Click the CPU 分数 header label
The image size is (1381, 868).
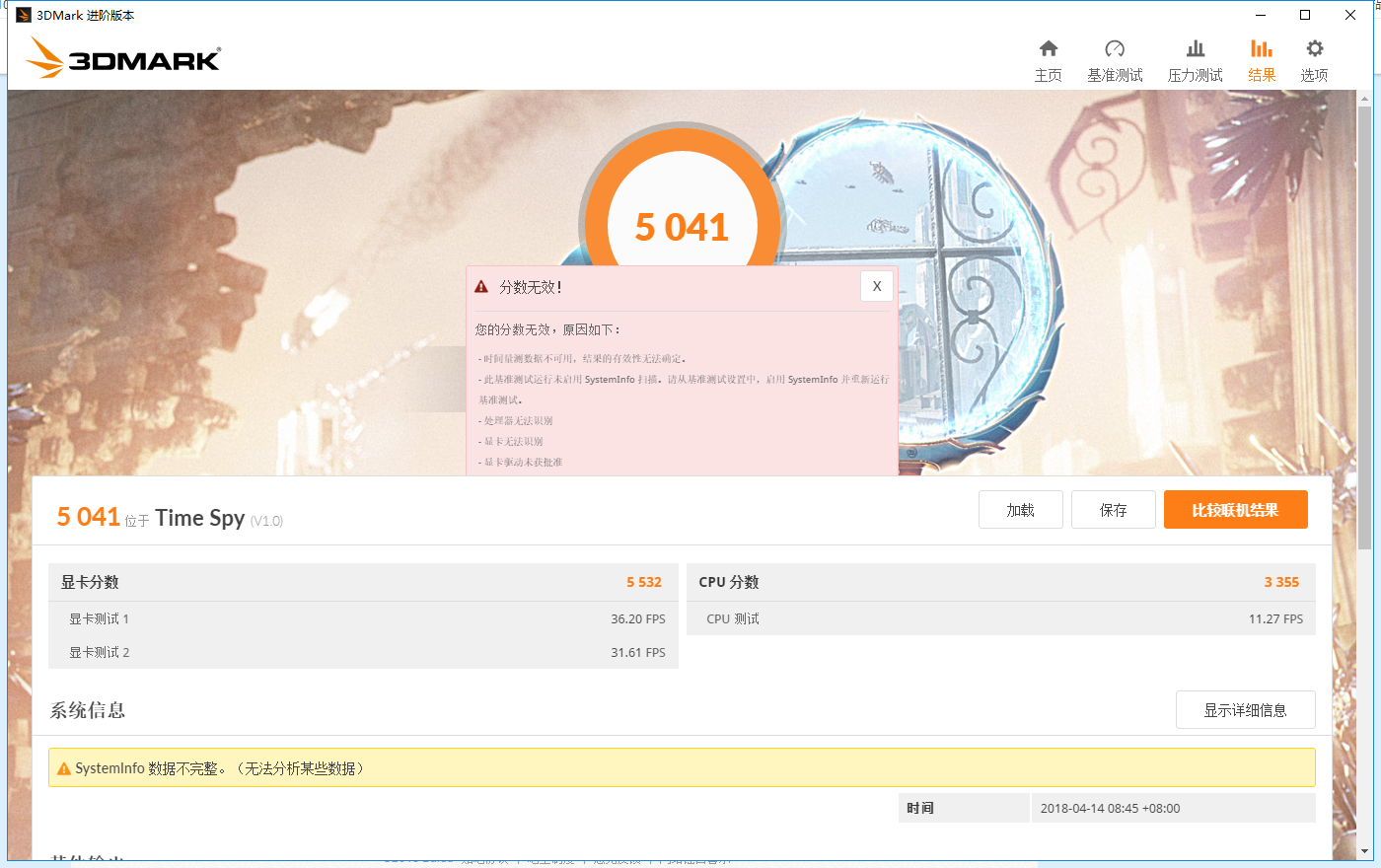pyautogui.click(x=729, y=582)
